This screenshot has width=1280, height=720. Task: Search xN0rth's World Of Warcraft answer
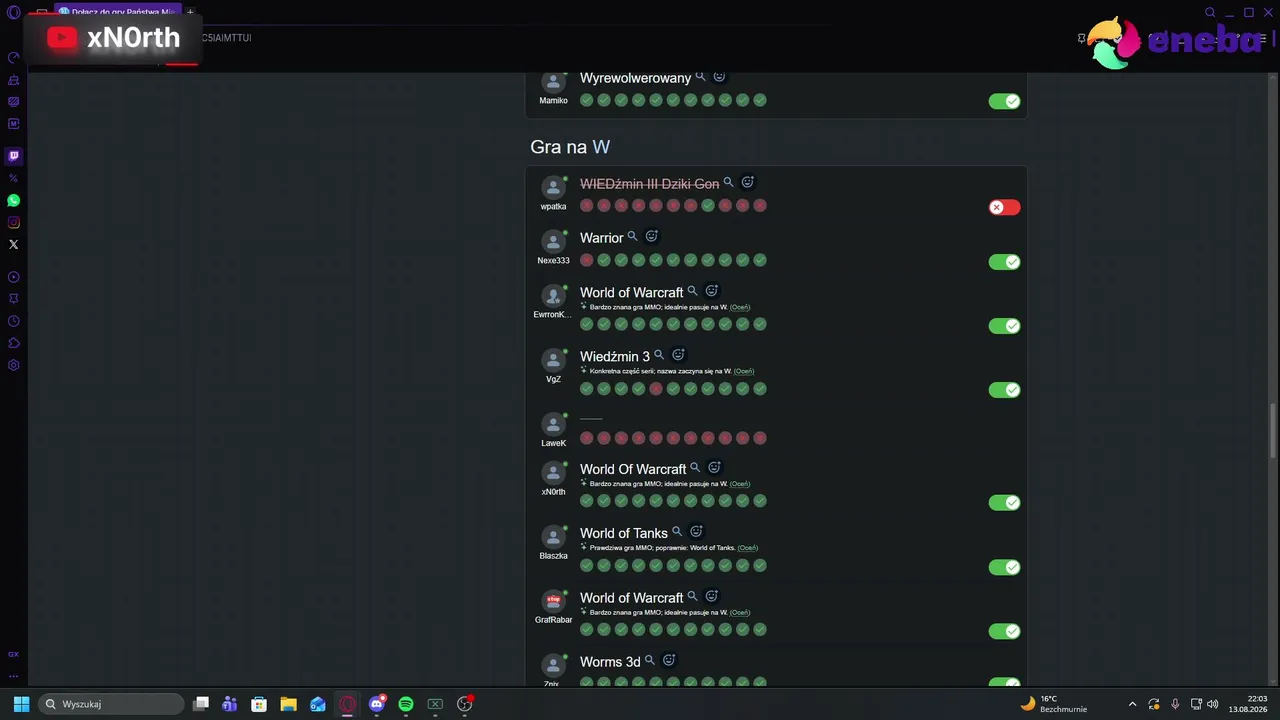(x=696, y=468)
